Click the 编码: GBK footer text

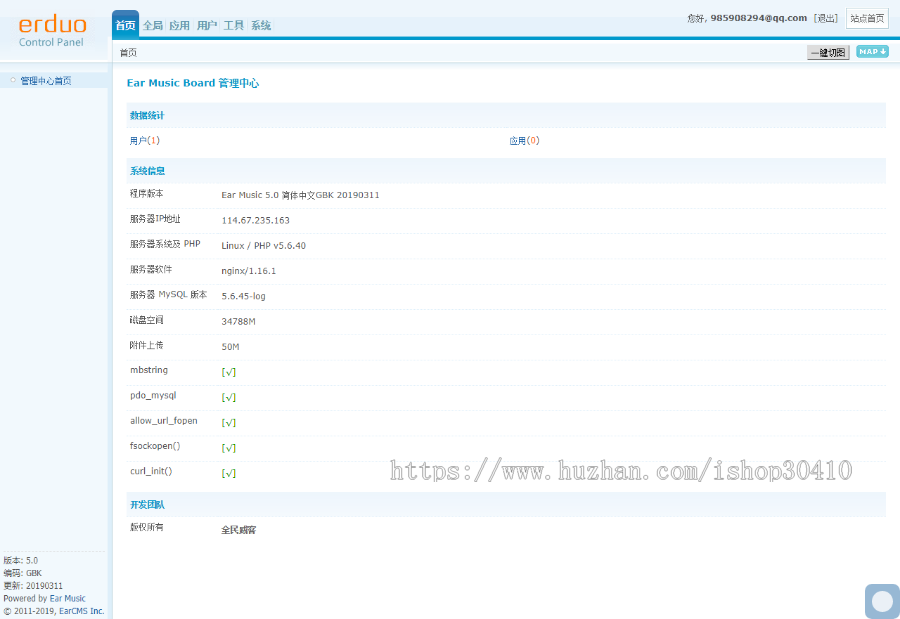pyautogui.click(x=22, y=573)
